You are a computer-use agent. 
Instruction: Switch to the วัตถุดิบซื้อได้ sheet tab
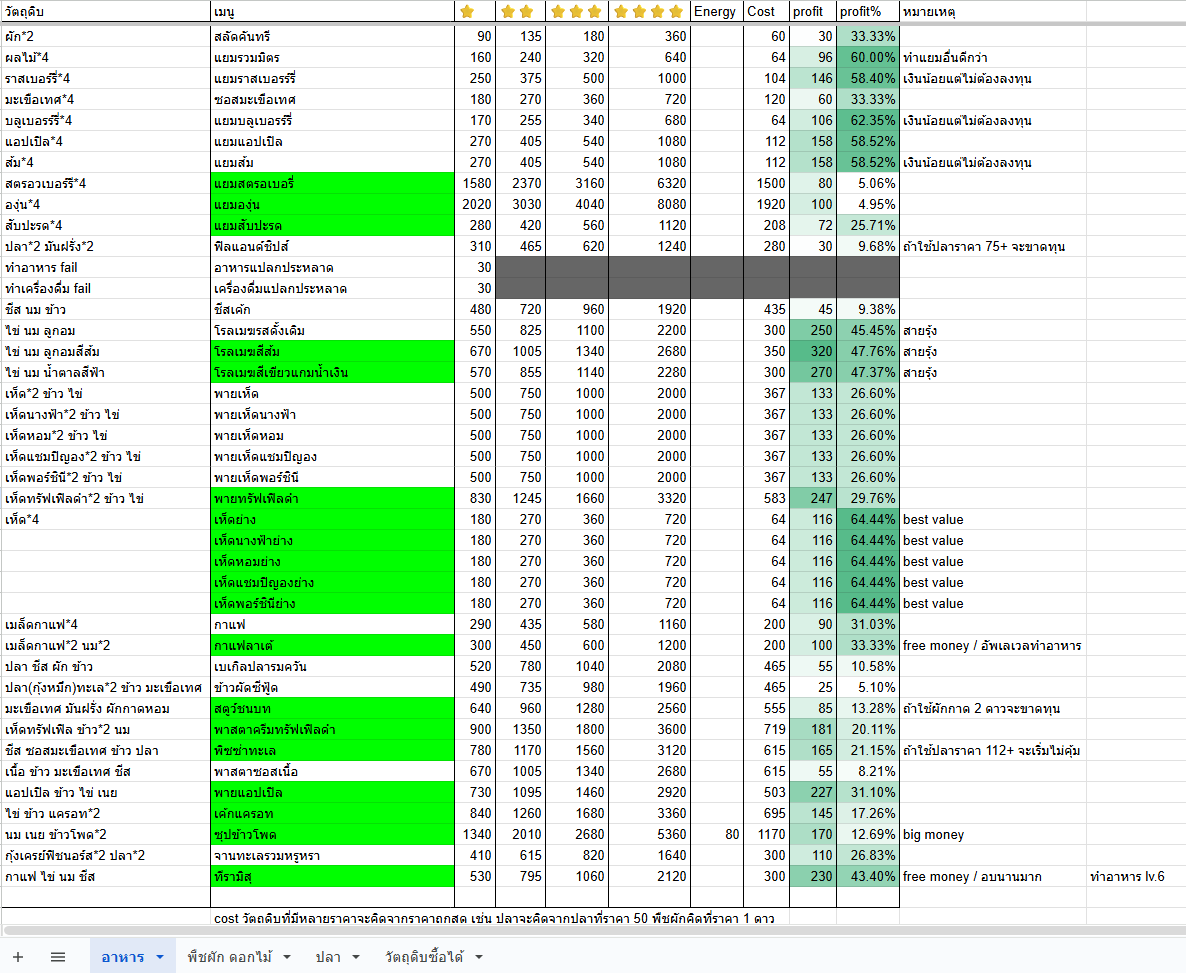tap(424, 957)
